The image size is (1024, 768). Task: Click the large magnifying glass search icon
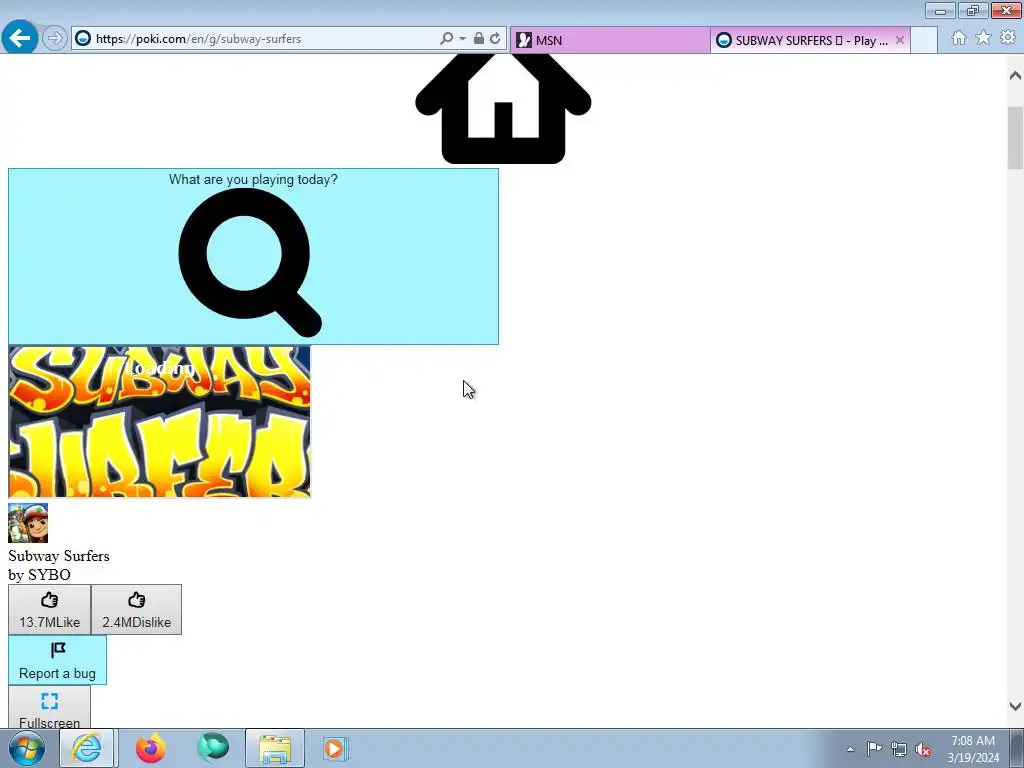[x=250, y=263]
